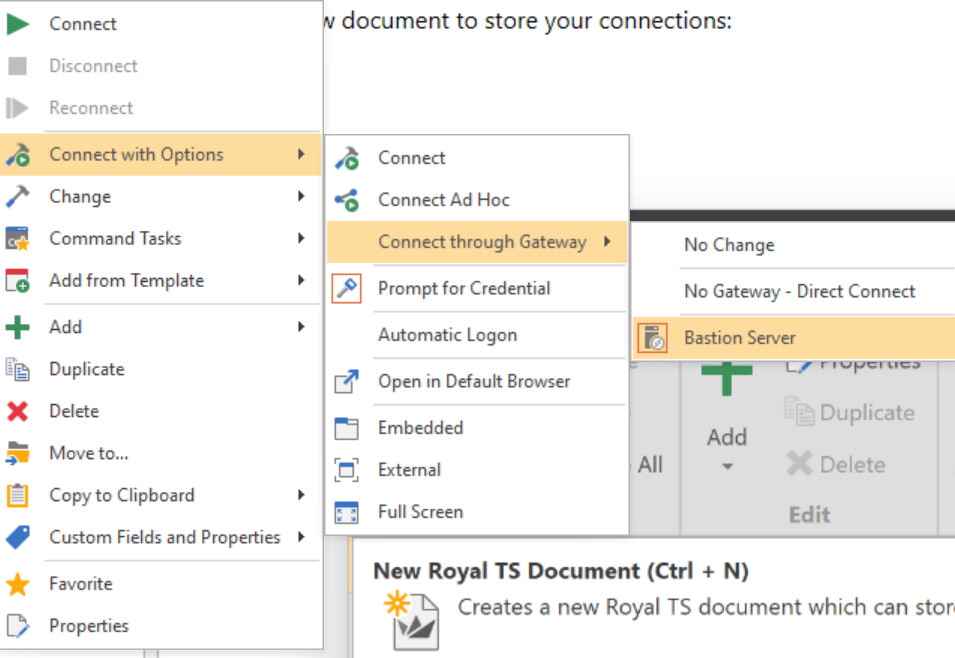Click the red Delete X icon
Screen dimensions: 955x658
(18, 411)
